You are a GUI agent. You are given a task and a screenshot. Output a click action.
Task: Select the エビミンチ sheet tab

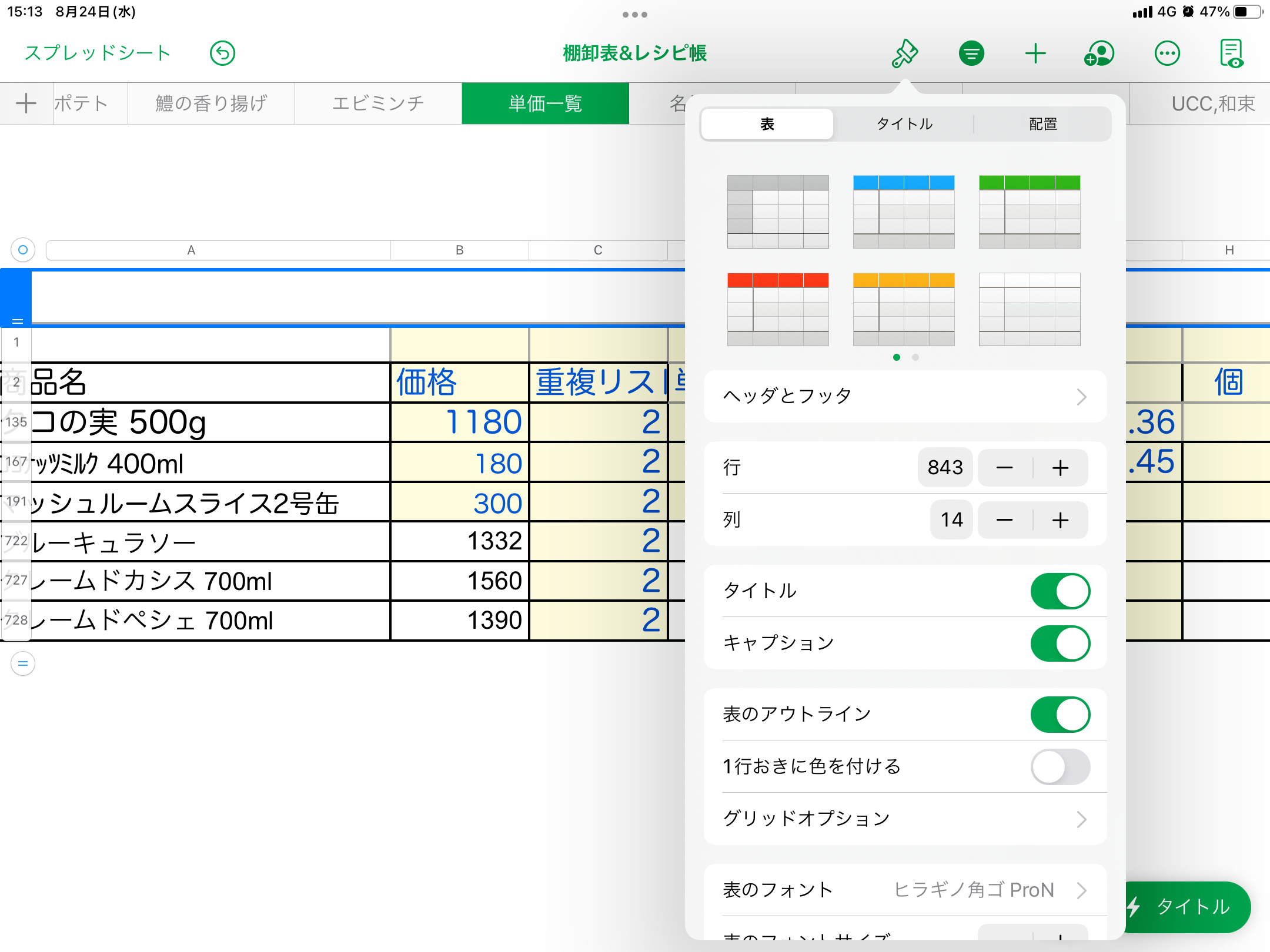pyautogui.click(x=378, y=103)
